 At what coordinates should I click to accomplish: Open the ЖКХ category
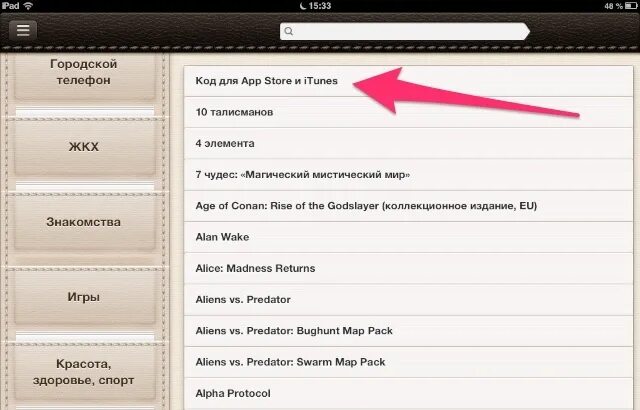[x=84, y=148]
